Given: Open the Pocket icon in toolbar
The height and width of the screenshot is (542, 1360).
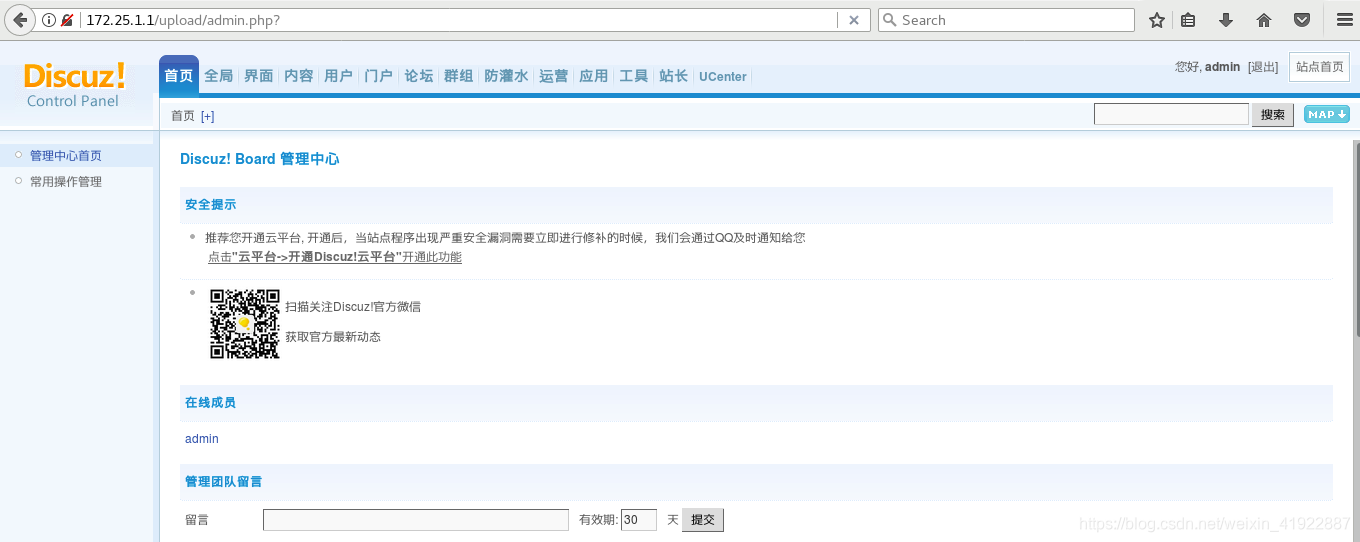Looking at the screenshot, I should click(x=1302, y=20).
